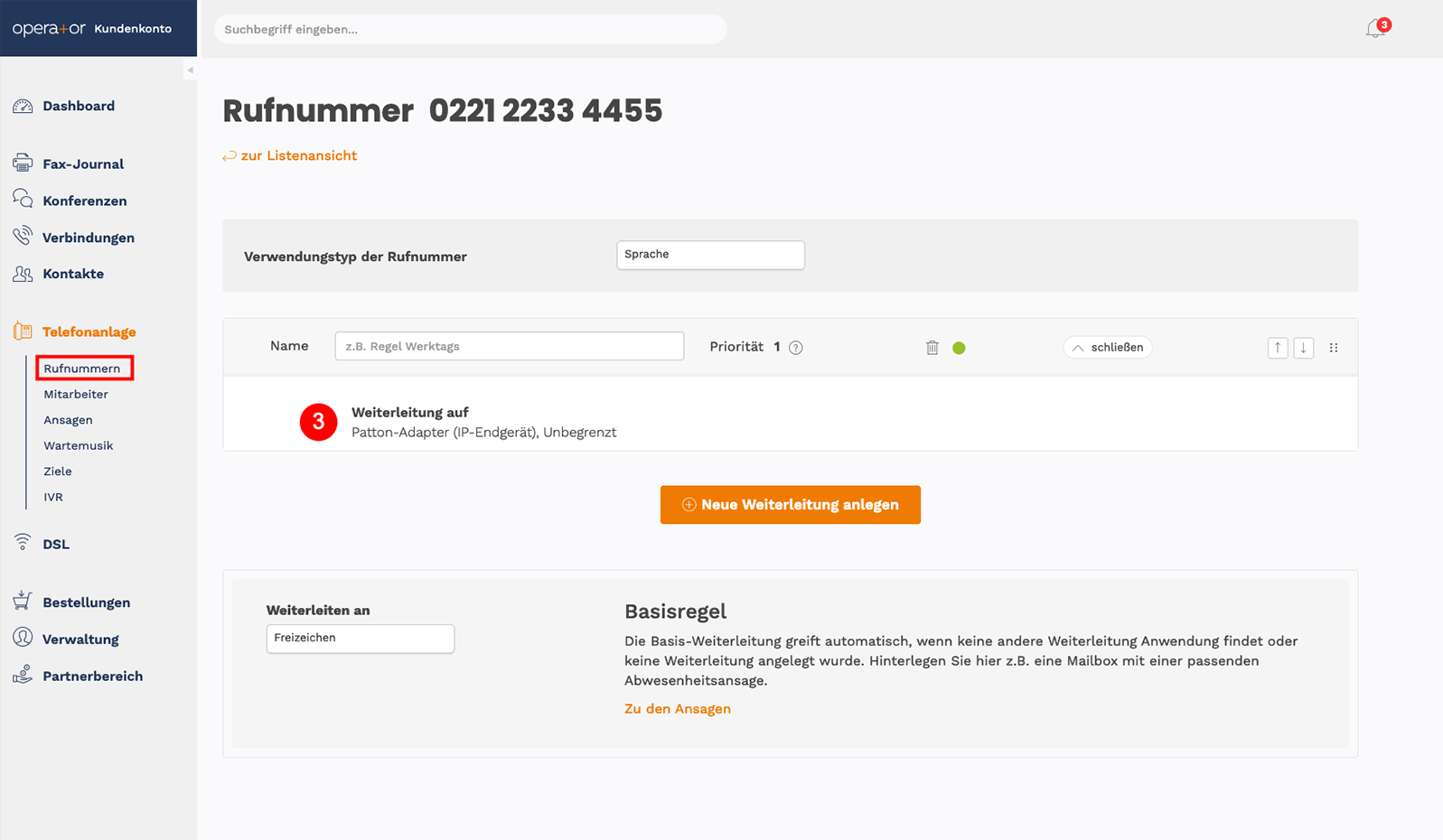Delete the rule with trash icon
Image resolution: width=1443 pixels, height=840 pixels.
click(x=932, y=348)
